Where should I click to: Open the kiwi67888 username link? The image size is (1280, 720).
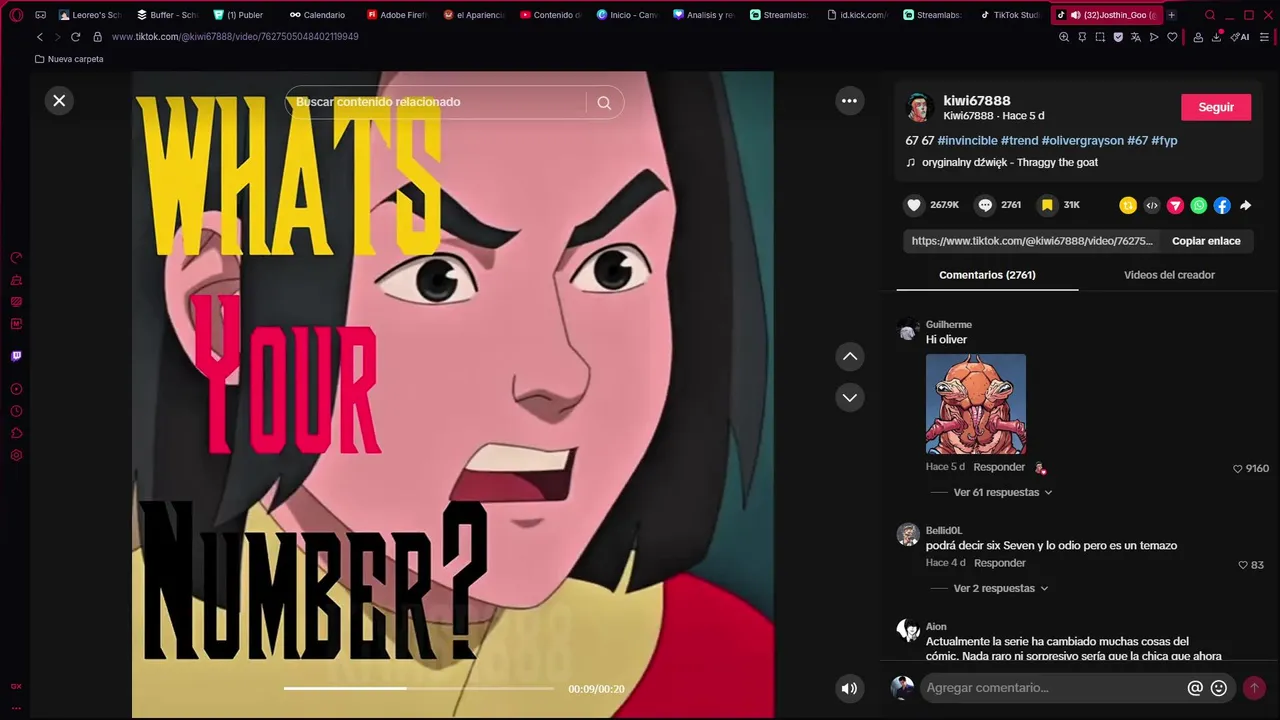(x=977, y=101)
